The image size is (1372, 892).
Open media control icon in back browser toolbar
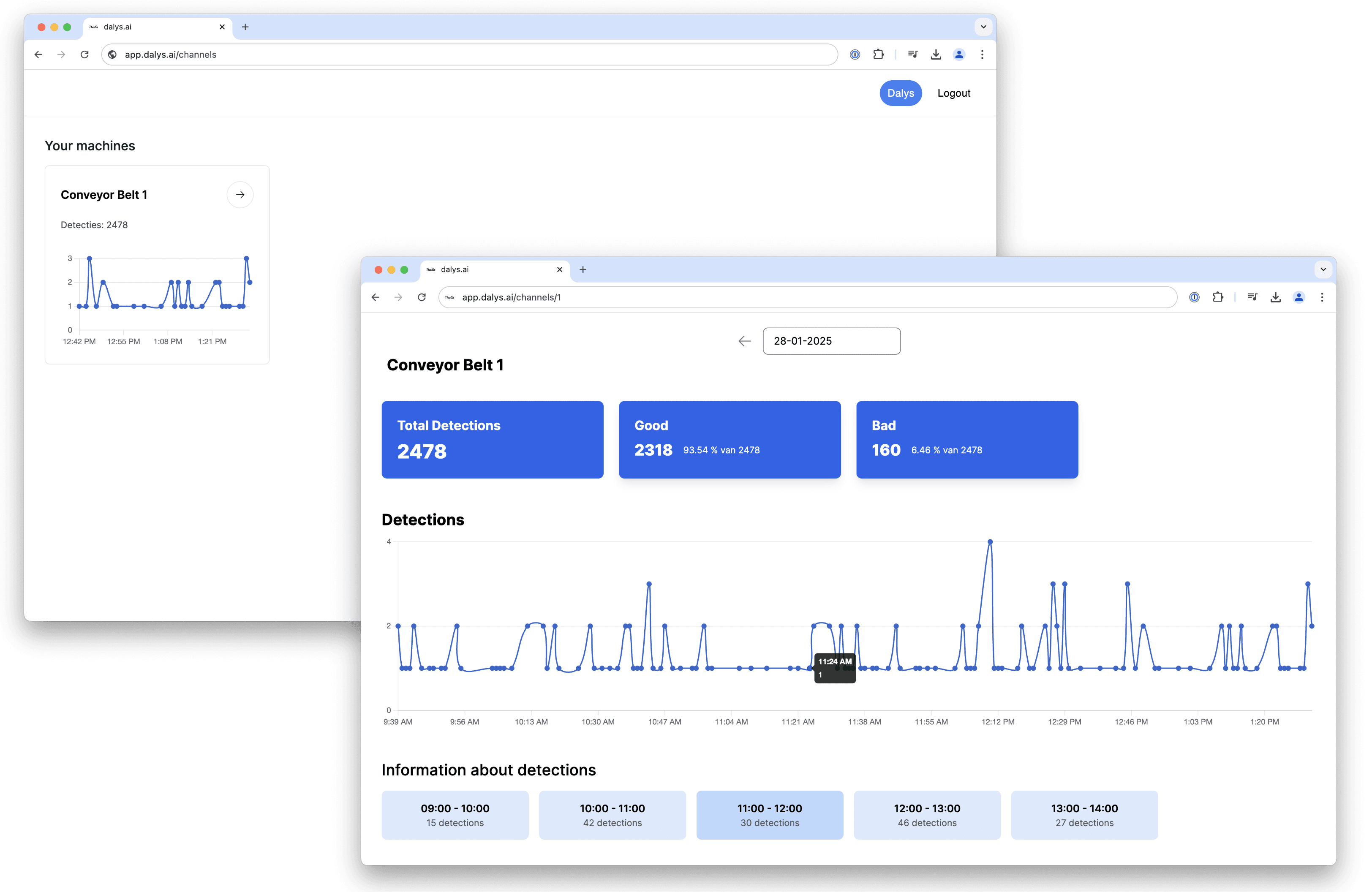[912, 54]
